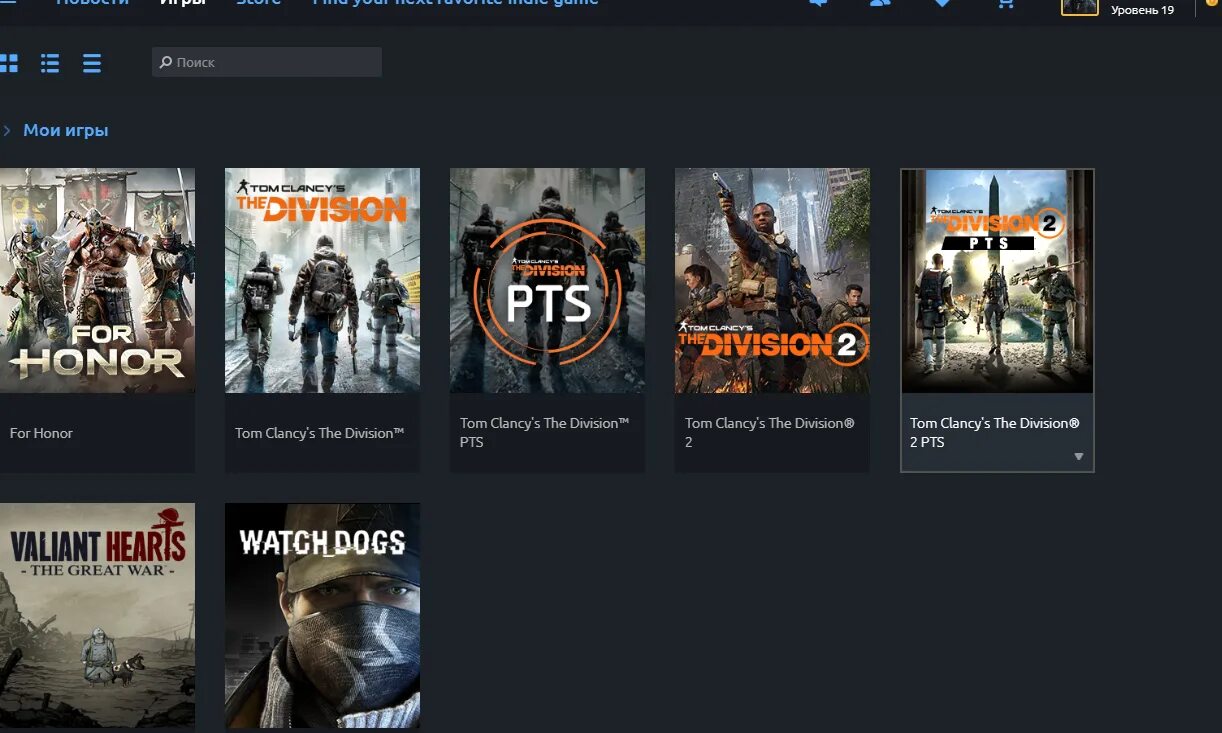Open the Watch Dogs cover art
The height and width of the screenshot is (733, 1222).
322,615
